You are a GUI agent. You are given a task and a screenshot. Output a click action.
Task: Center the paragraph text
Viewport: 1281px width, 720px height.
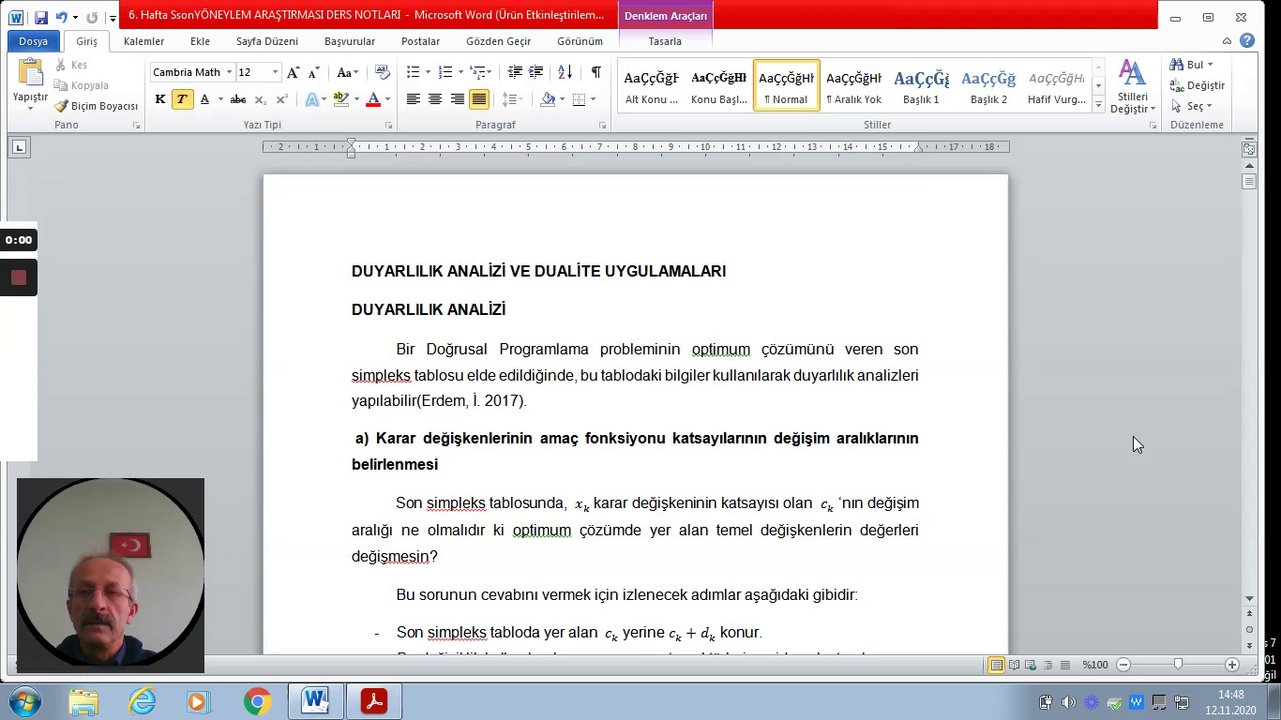click(x=435, y=99)
